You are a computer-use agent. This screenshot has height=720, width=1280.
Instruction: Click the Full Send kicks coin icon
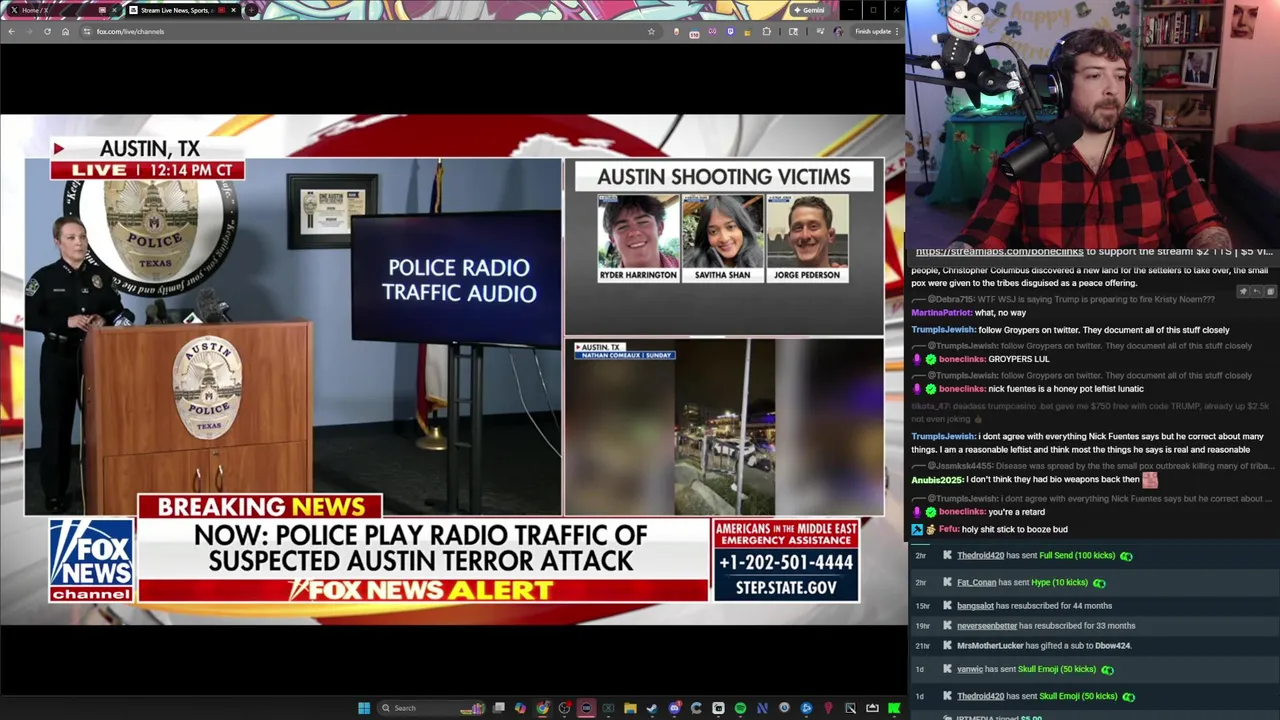(1126, 556)
